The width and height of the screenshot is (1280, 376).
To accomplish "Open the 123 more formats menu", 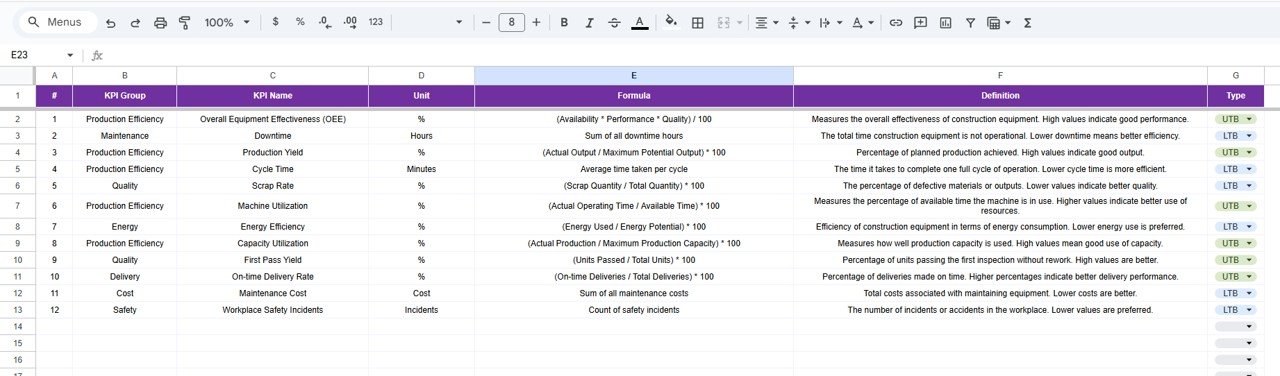I will coord(376,22).
